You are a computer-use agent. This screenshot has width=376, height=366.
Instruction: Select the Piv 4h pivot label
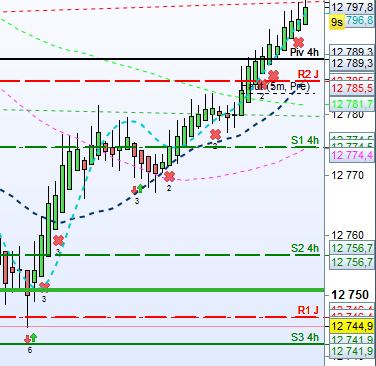point(304,52)
